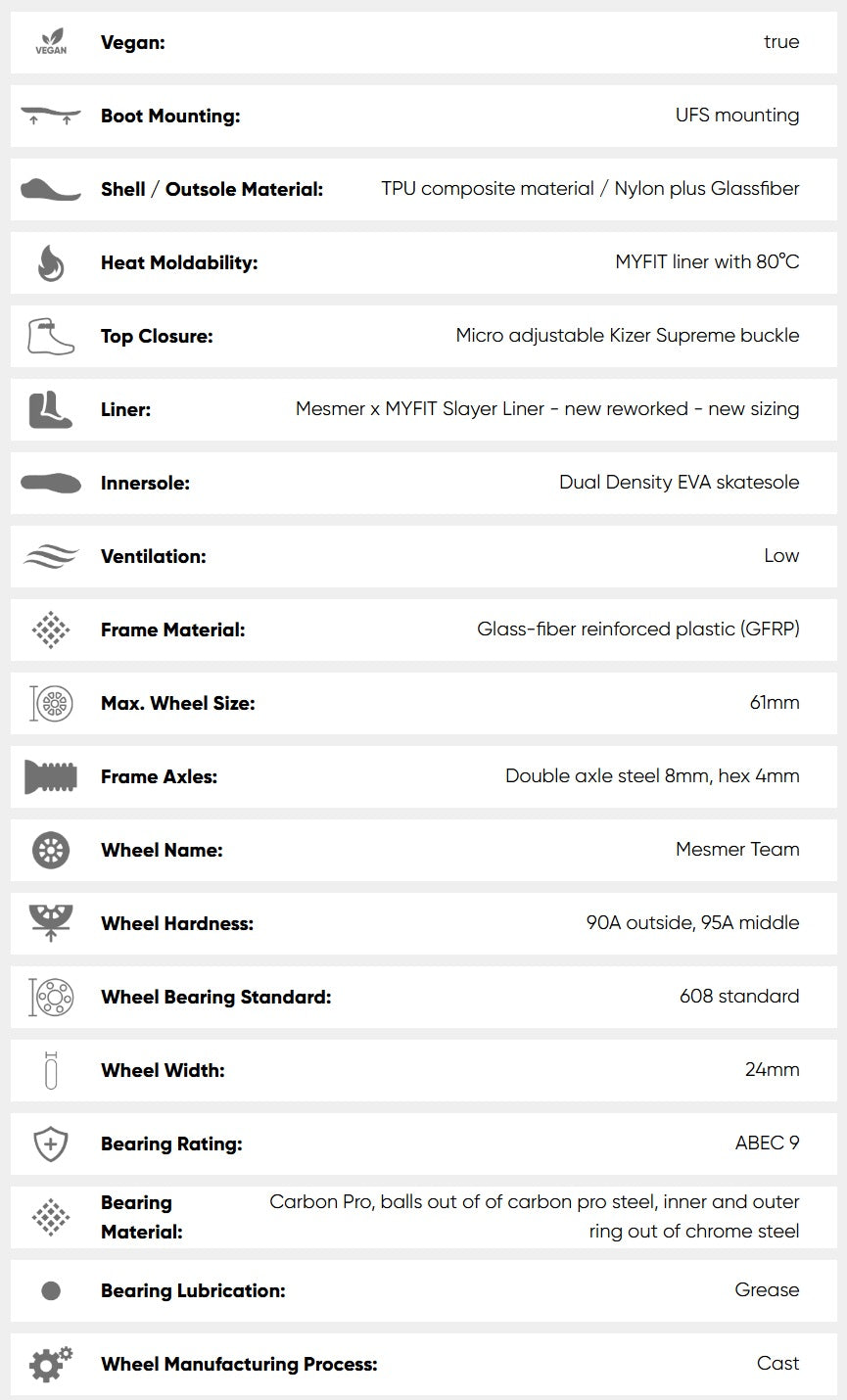This screenshot has width=847, height=1400.
Task: Click the 608 standard value
Action: [x=738, y=997]
